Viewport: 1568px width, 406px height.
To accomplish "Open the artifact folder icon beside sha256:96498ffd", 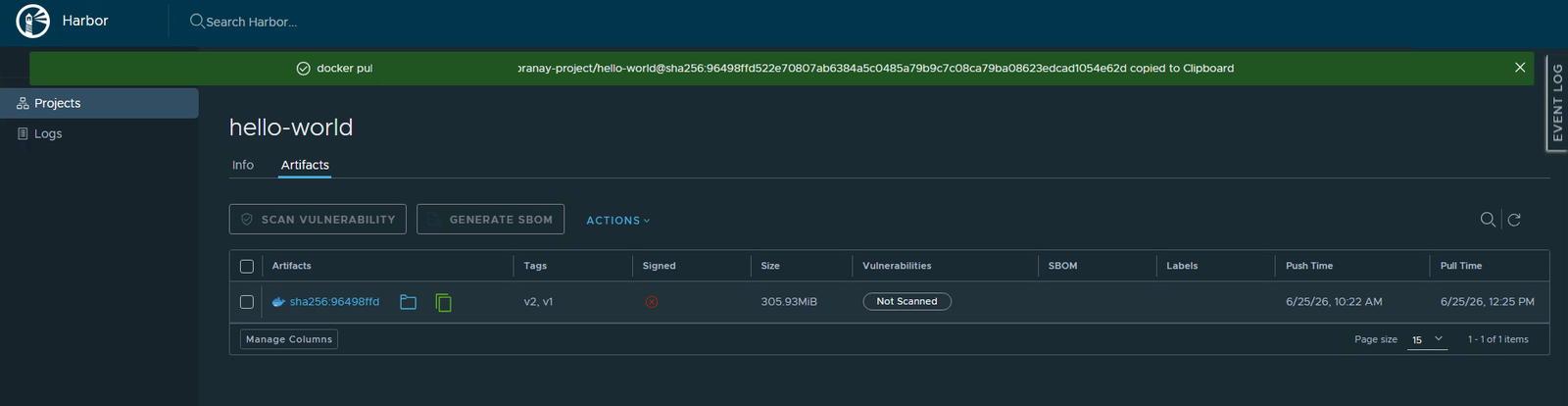I will pyautogui.click(x=409, y=302).
